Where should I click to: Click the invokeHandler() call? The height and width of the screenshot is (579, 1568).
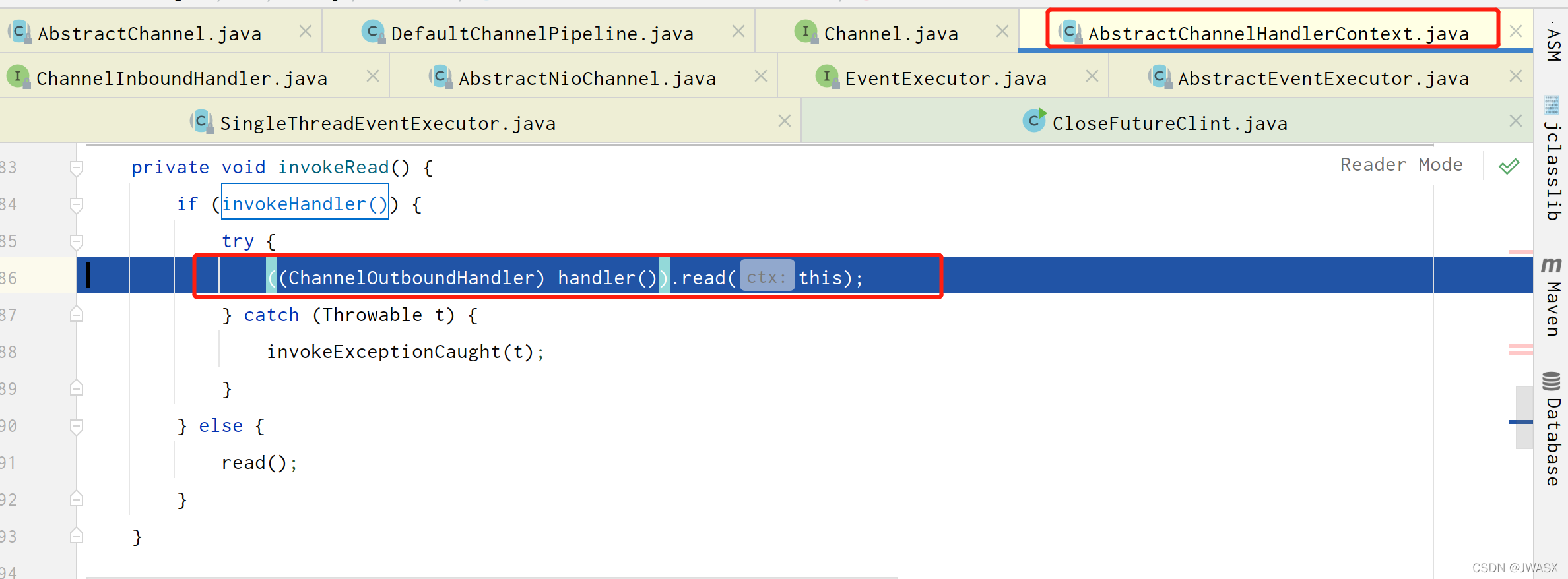click(305, 204)
